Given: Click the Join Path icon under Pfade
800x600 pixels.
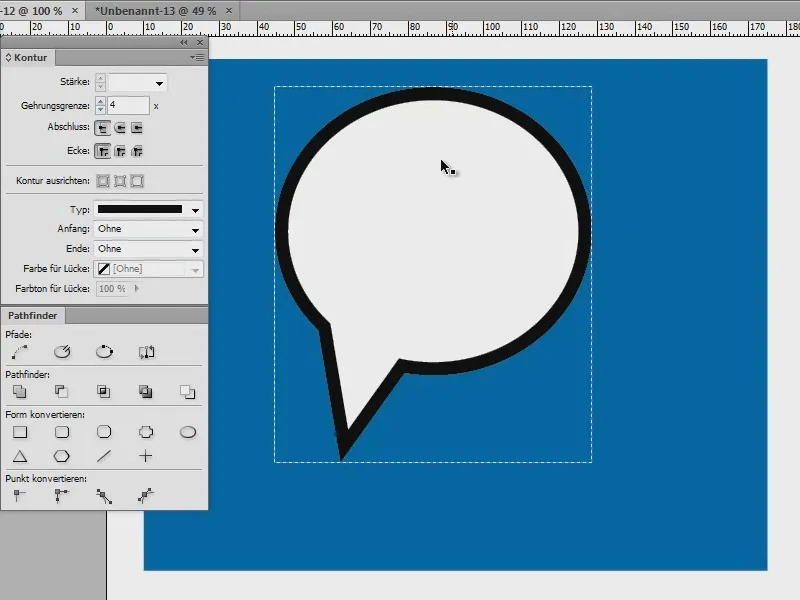Looking at the screenshot, I should coord(20,352).
